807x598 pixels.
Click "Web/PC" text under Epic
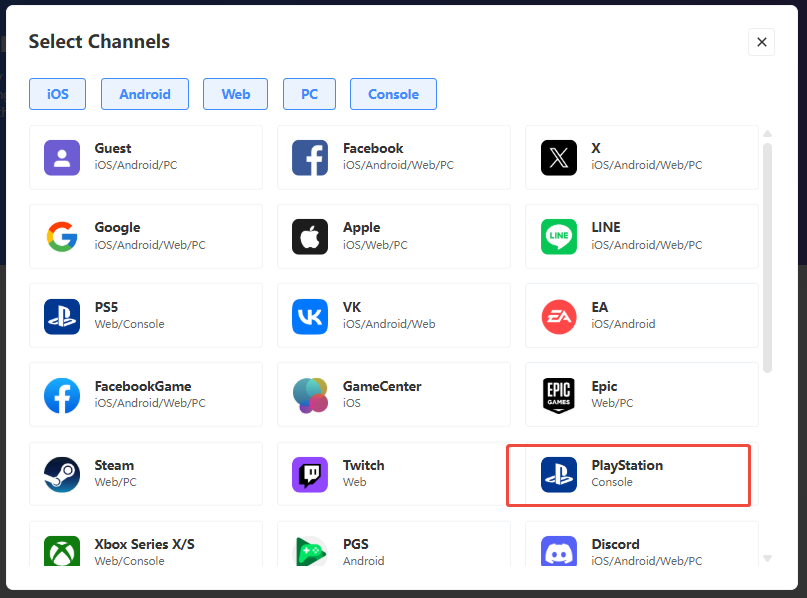[612, 403]
